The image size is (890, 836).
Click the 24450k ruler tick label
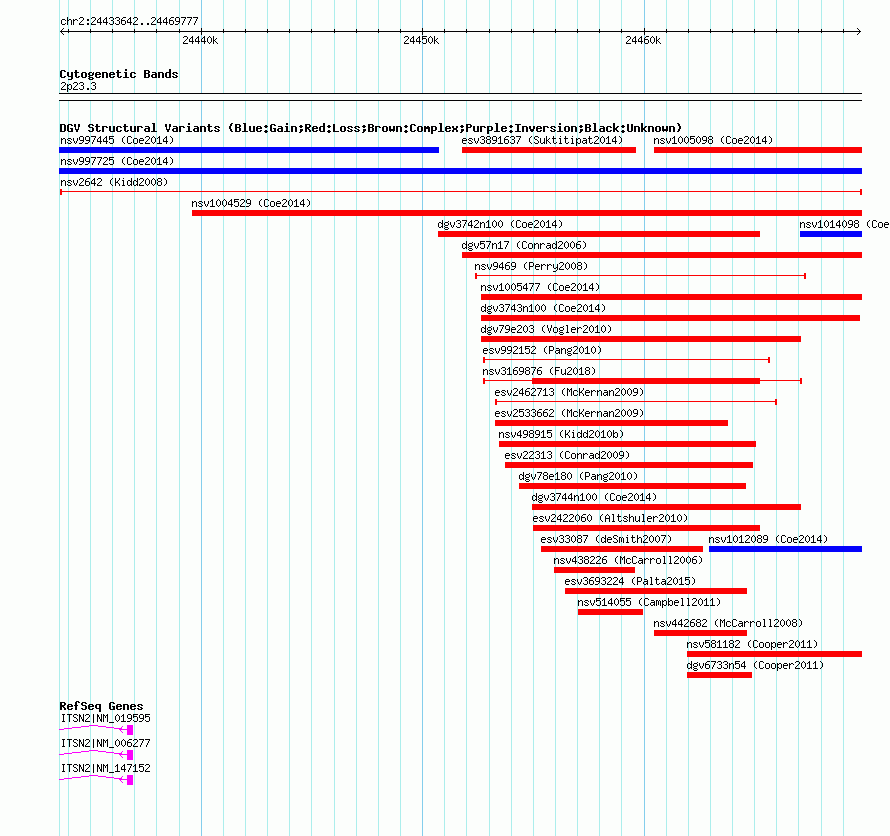421,40
